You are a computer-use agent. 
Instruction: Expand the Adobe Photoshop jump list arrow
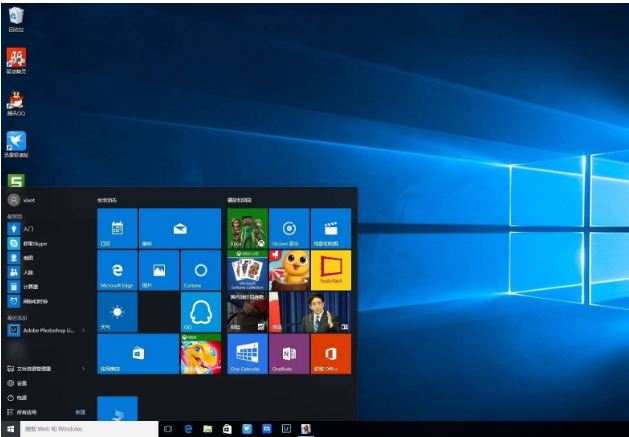click(83, 329)
